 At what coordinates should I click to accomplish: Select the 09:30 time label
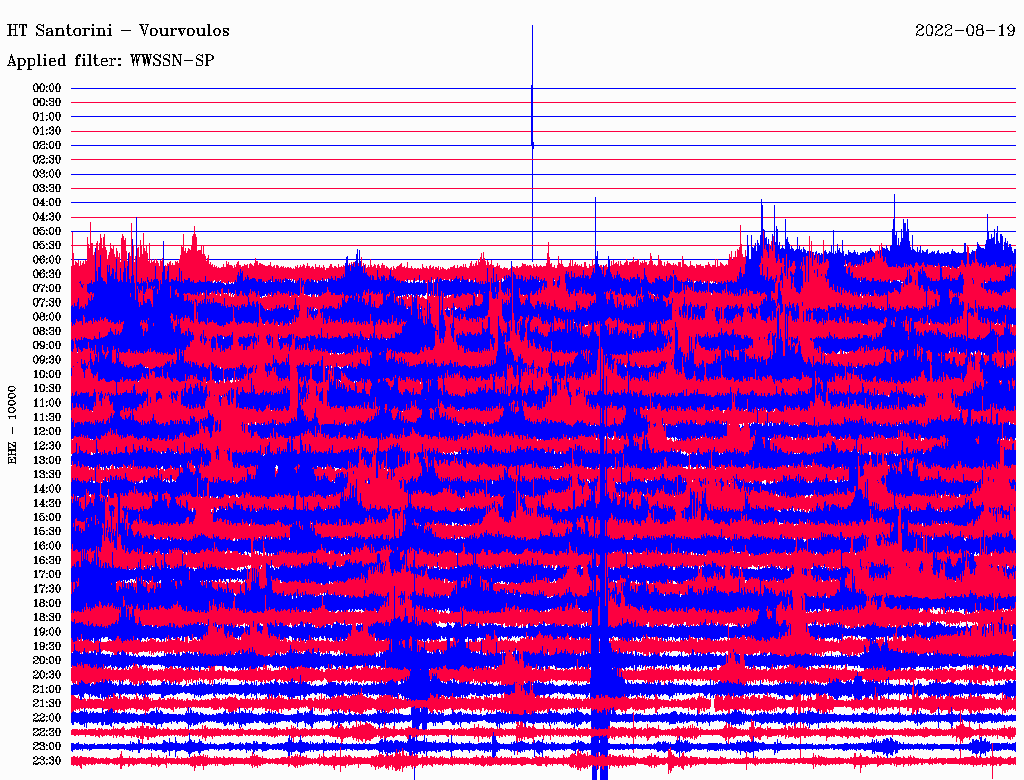pos(47,360)
